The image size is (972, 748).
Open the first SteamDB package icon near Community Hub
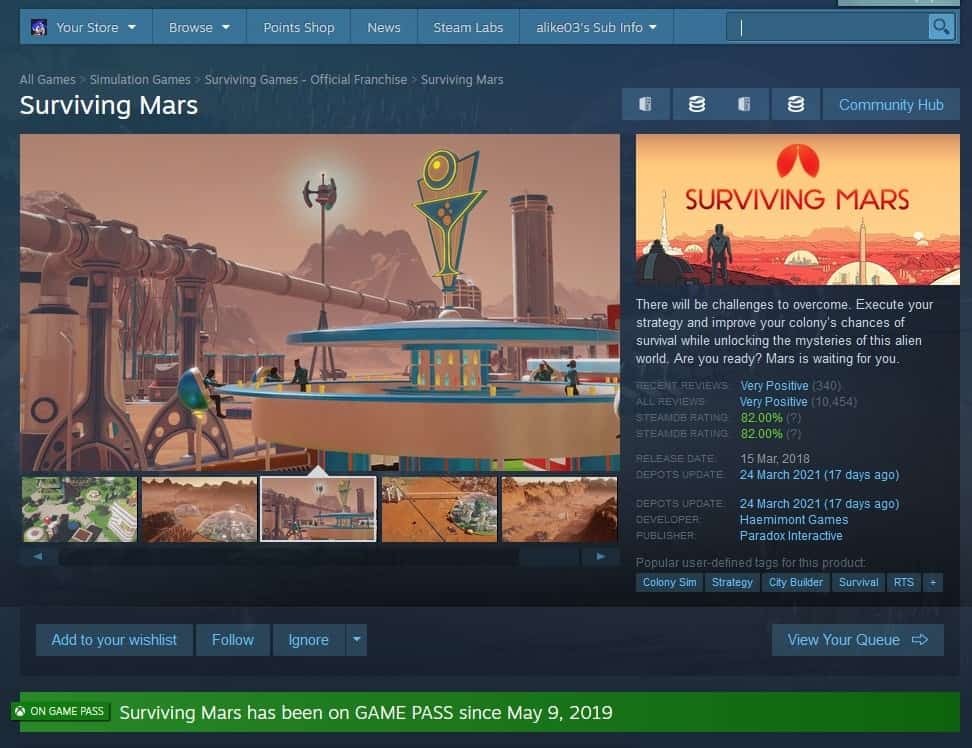(x=645, y=103)
